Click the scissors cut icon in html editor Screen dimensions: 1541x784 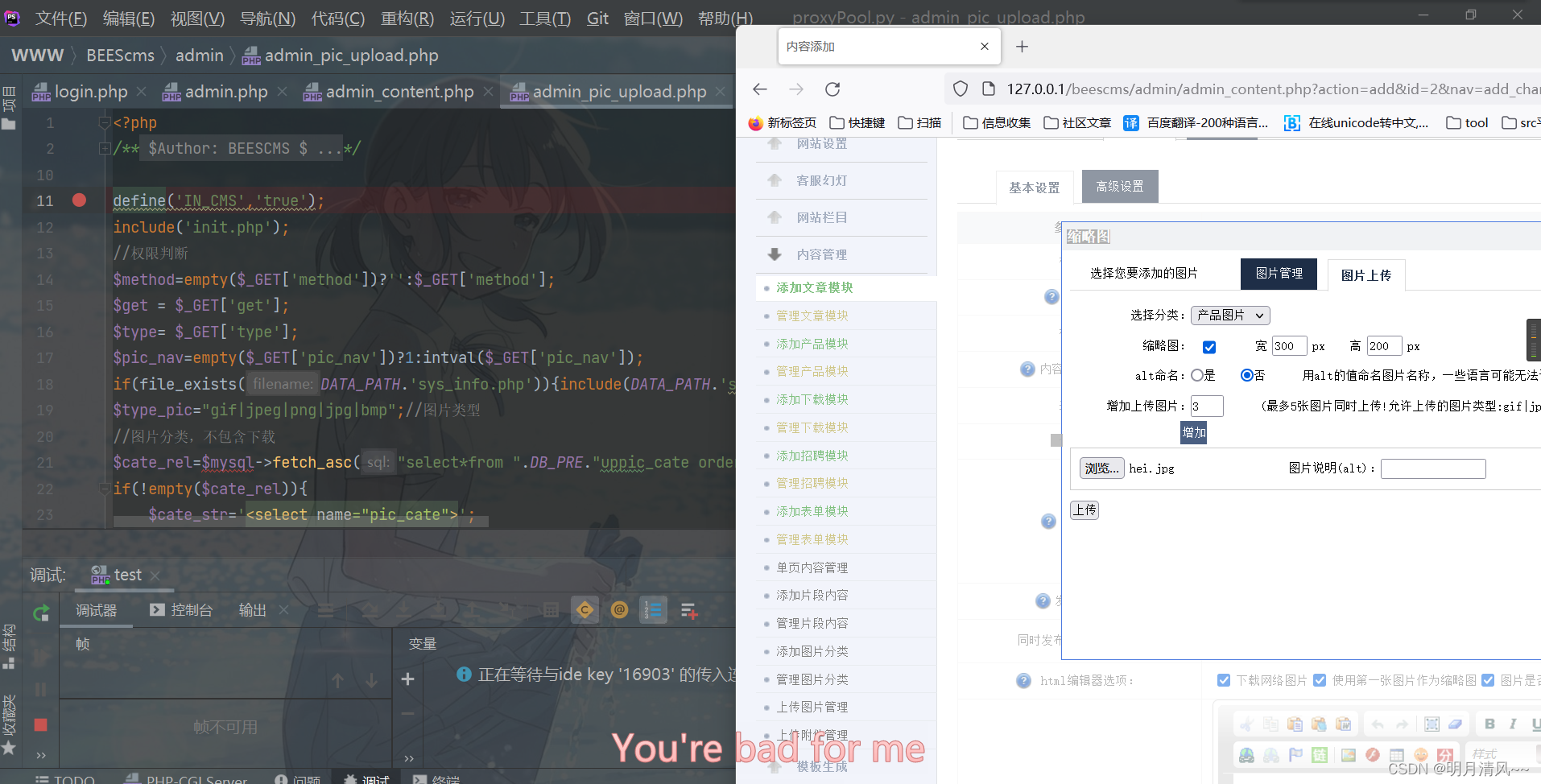(x=1246, y=724)
